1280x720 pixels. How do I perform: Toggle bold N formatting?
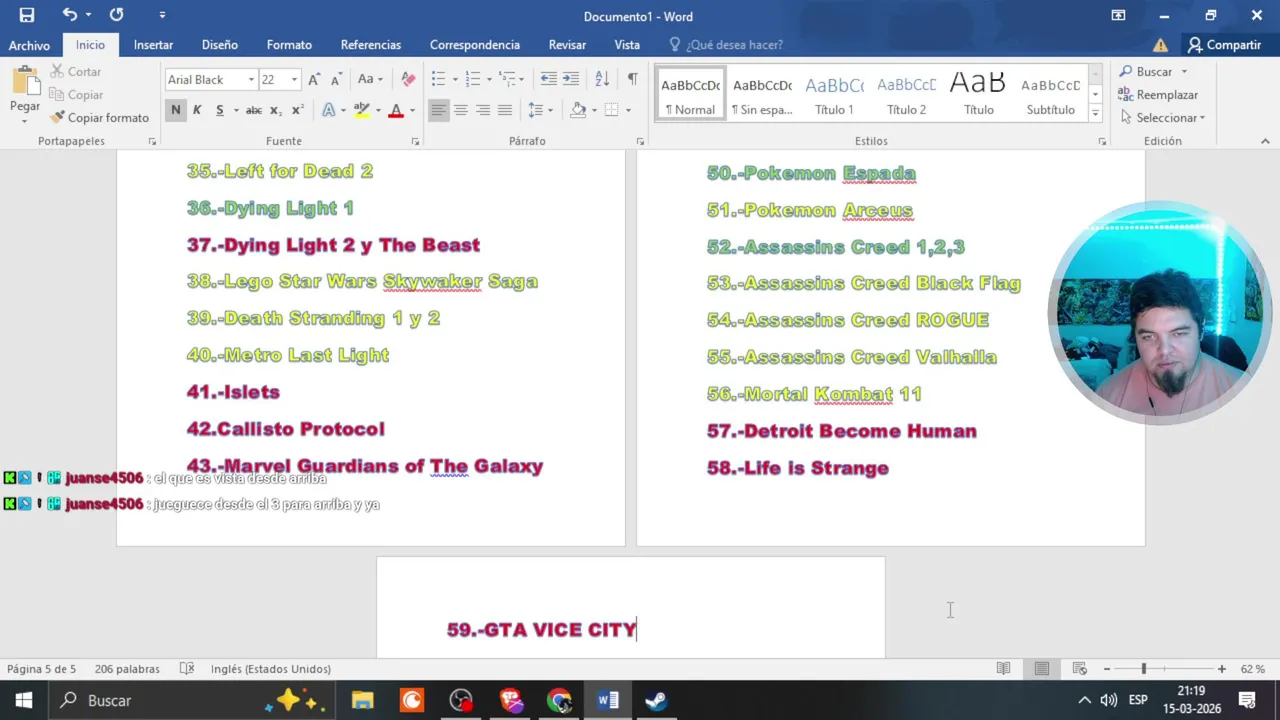coord(176,110)
